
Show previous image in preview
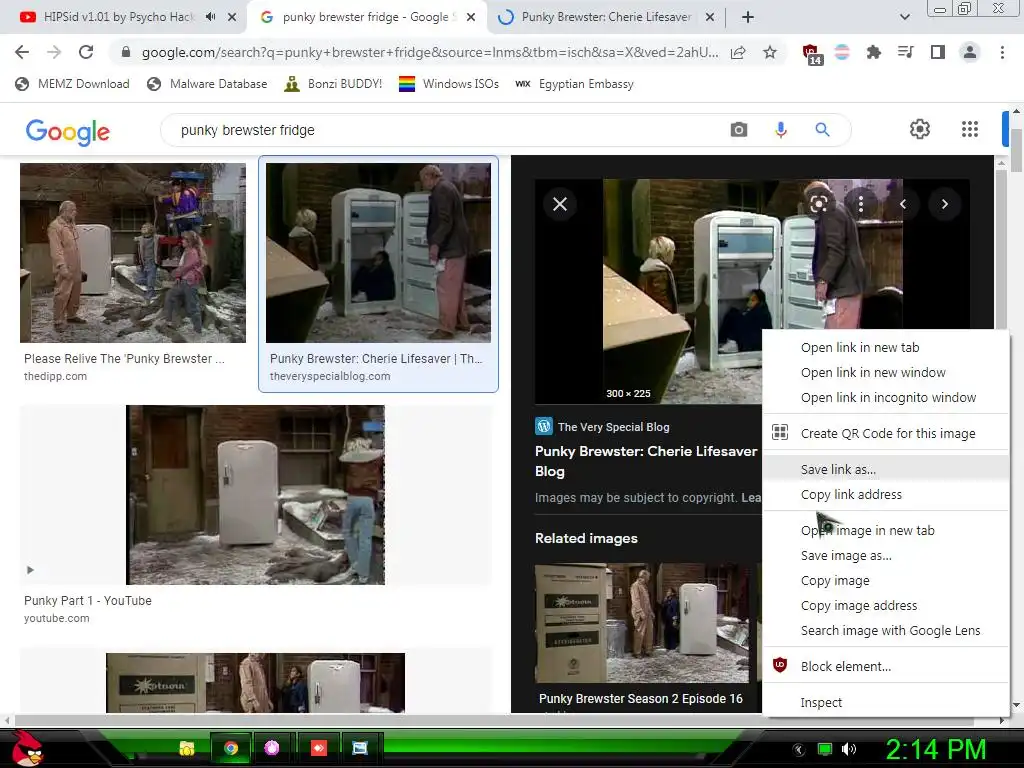[x=903, y=204]
